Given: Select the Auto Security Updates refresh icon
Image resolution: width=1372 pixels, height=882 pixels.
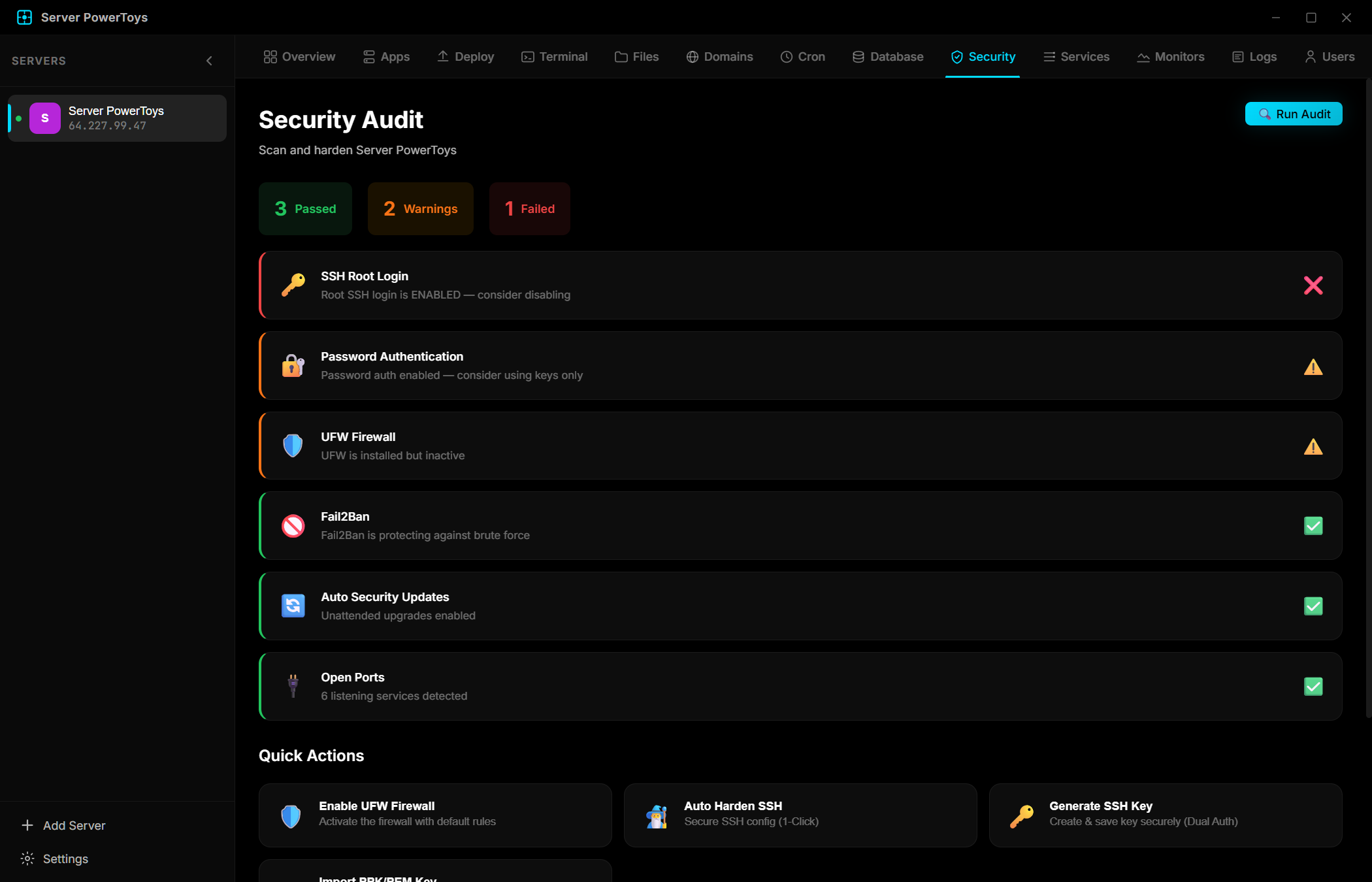Looking at the screenshot, I should pyautogui.click(x=293, y=606).
